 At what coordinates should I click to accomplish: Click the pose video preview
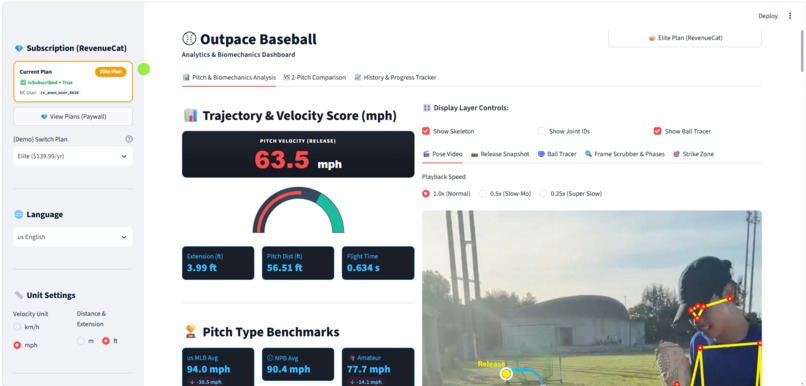pos(592,298)
